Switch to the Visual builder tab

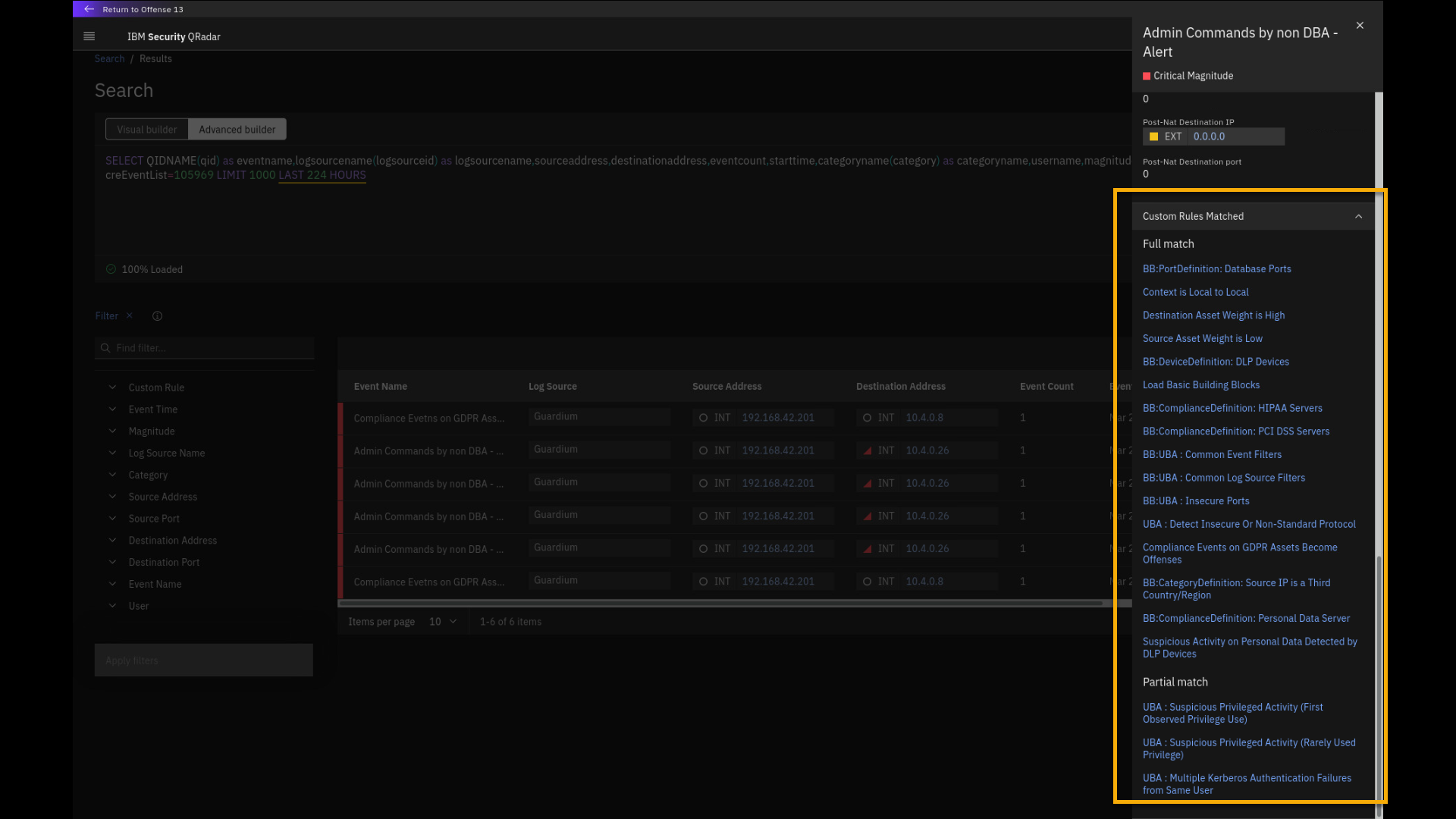(147, 130)
